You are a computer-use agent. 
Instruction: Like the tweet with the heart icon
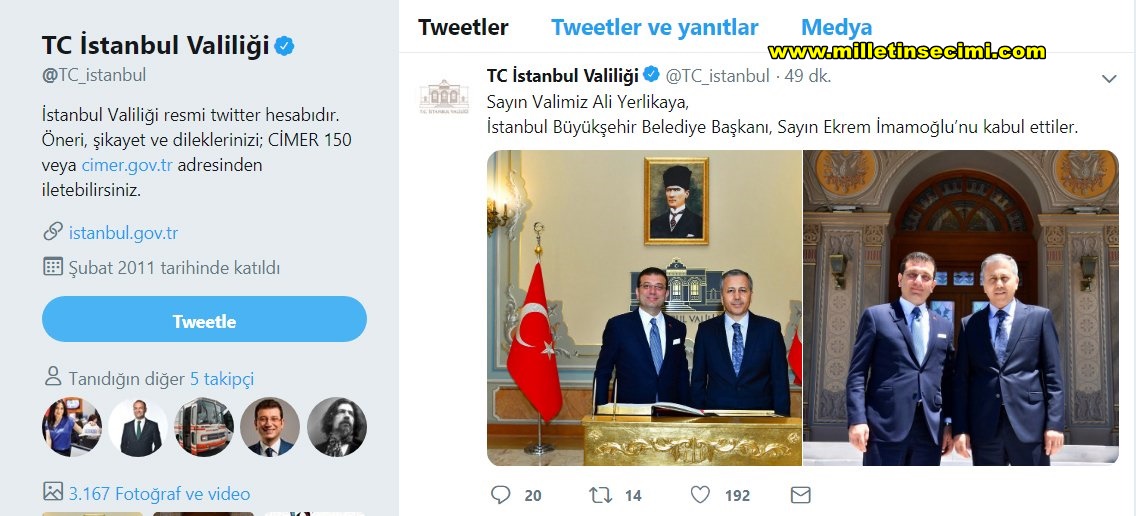coord(700,495)
